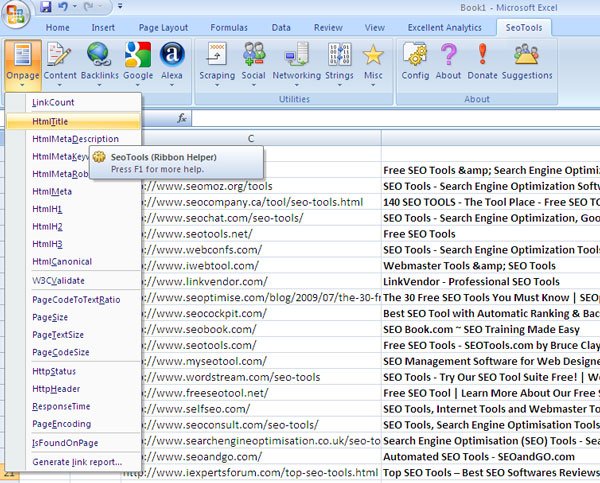Click the Alexa ribbon icon
The image size is (600, 483).
coord(172,54)
